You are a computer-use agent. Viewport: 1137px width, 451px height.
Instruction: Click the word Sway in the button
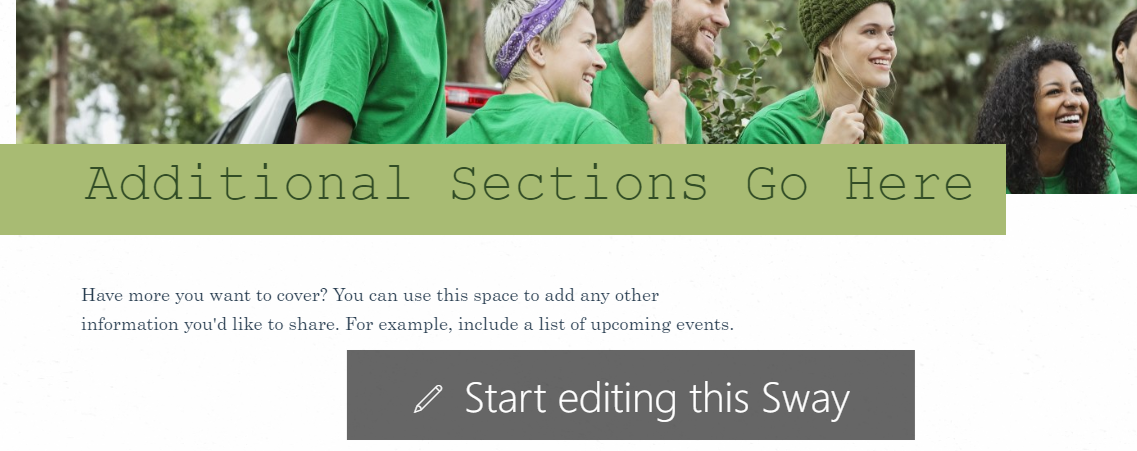[x=806, y=399]
